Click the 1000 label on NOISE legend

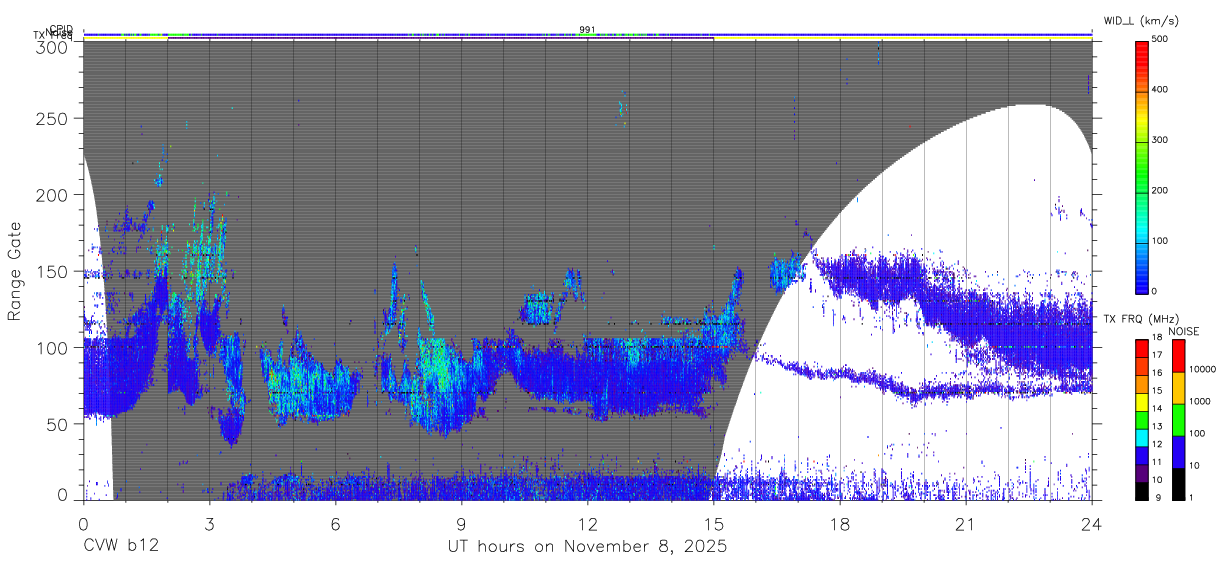click(x=1201, y=402)
